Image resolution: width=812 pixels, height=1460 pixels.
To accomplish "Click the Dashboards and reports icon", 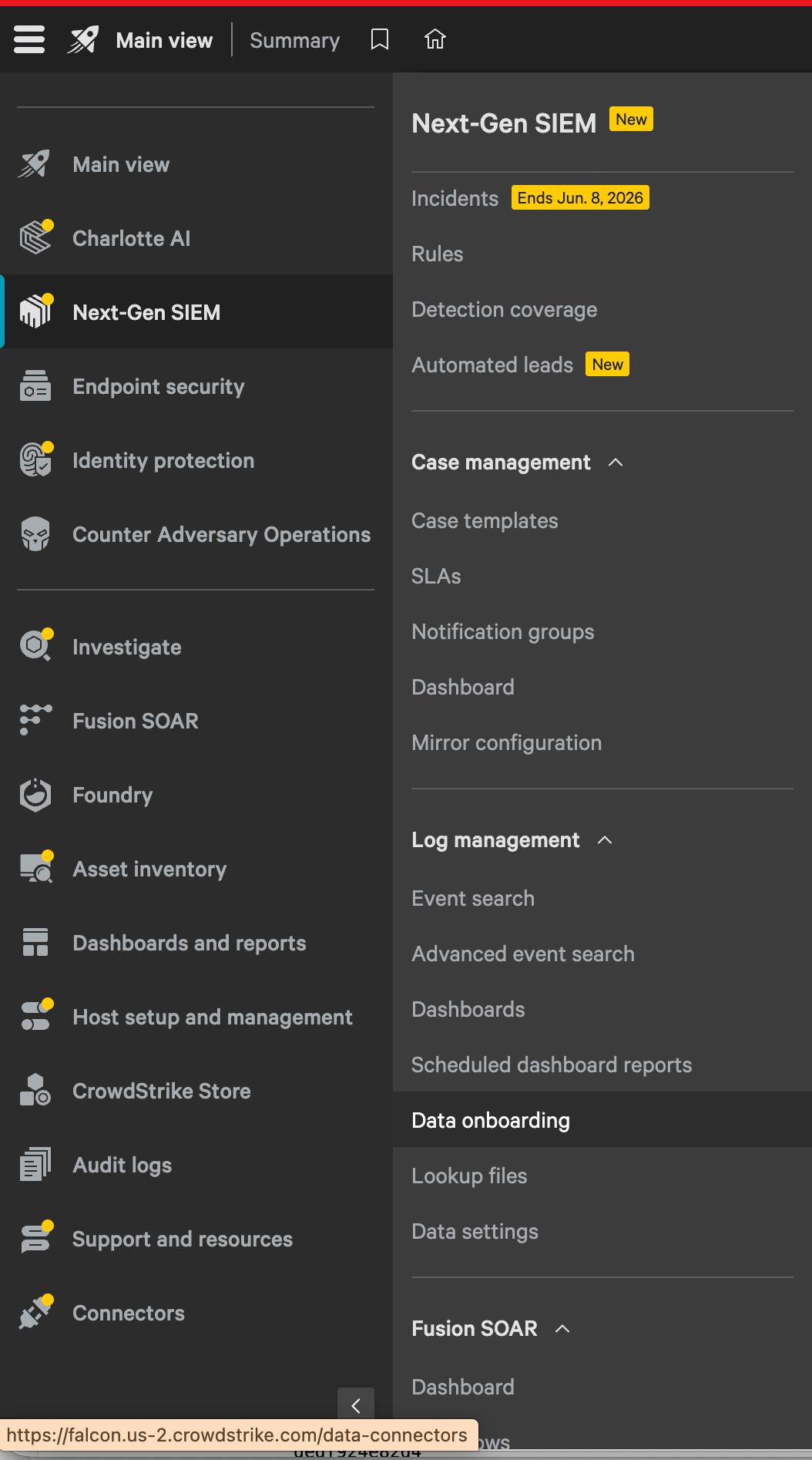I will click(35, 942).
